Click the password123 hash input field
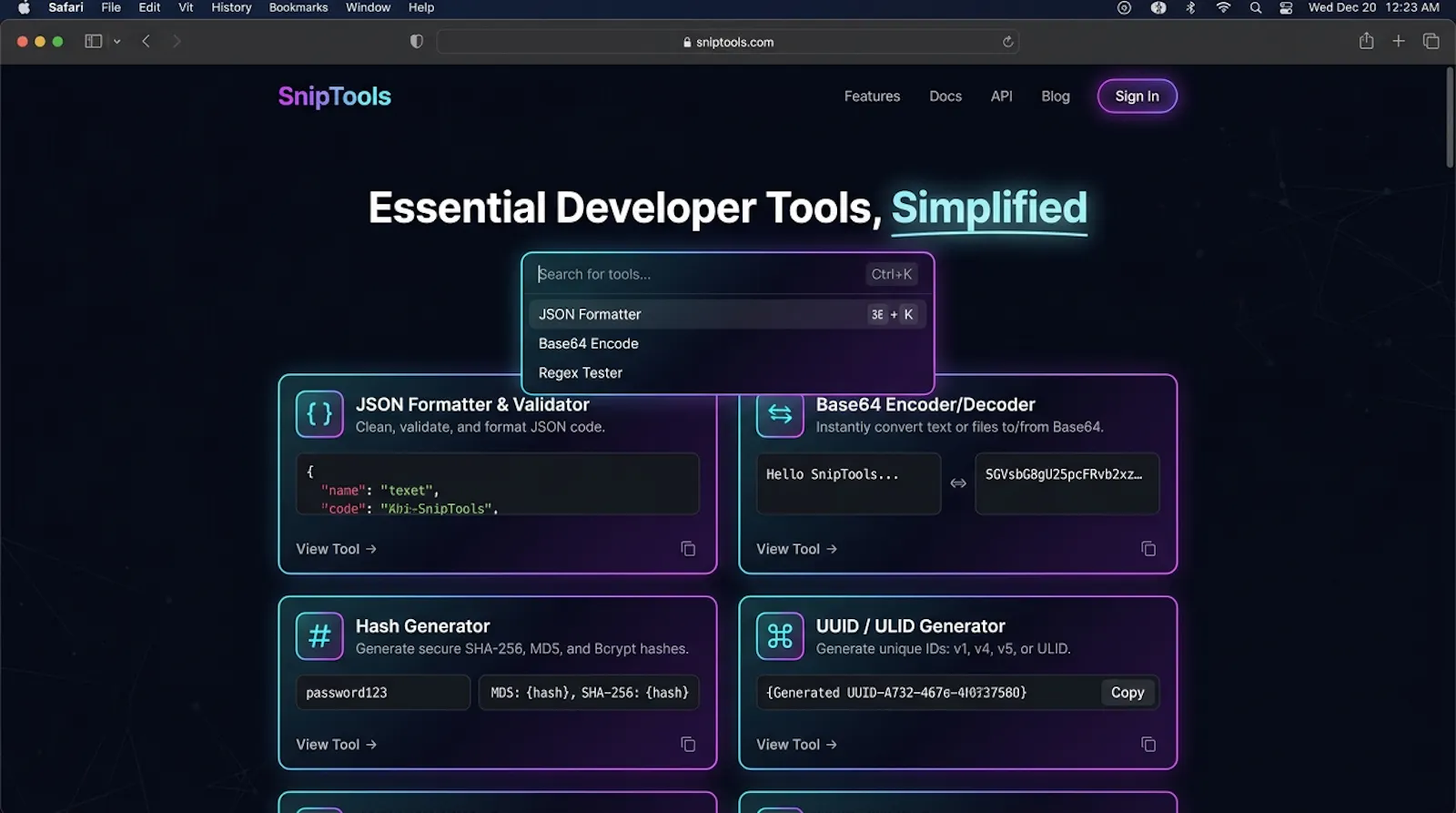Screen dimensions: 1456x813 (x=383, y=693)
